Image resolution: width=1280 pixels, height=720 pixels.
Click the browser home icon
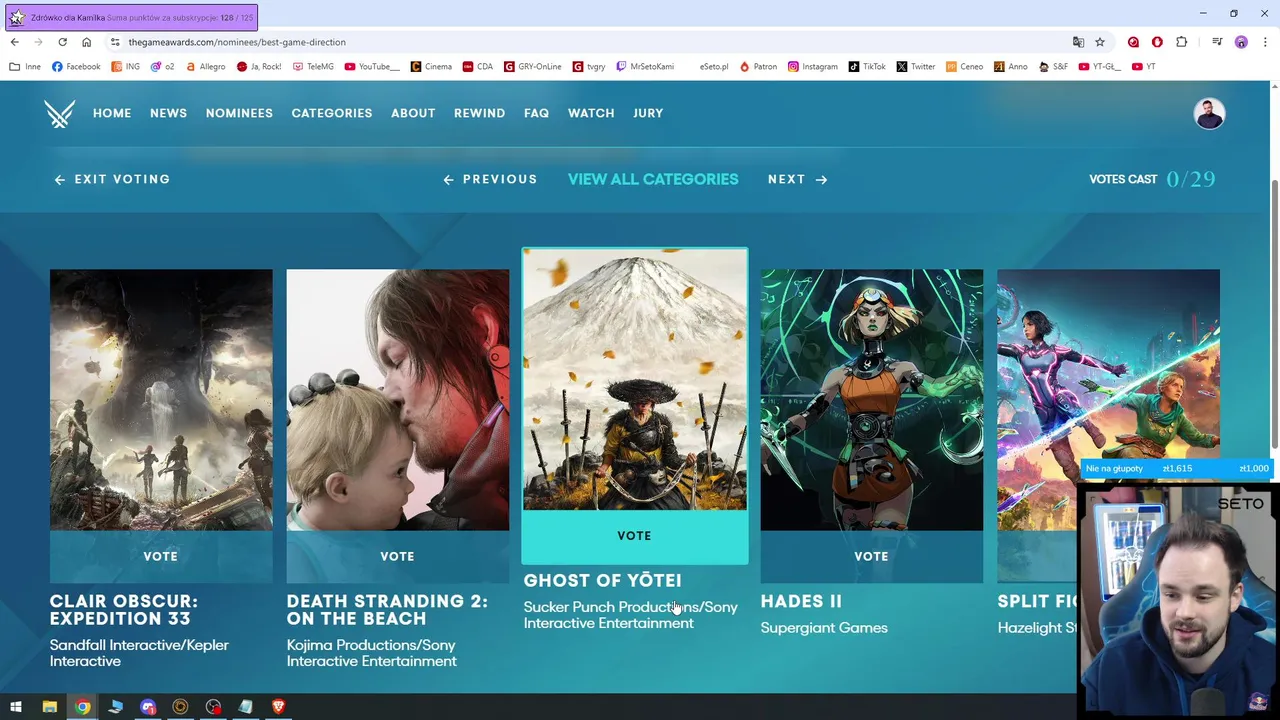click(x=86, y=42)
